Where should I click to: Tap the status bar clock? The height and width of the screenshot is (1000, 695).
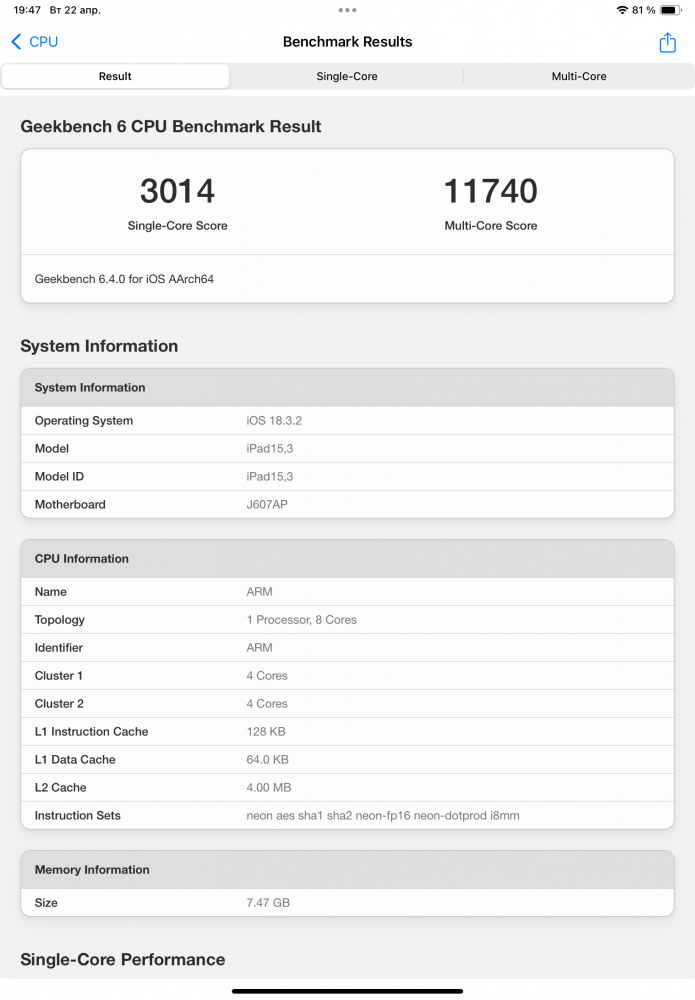pos(28,10)
